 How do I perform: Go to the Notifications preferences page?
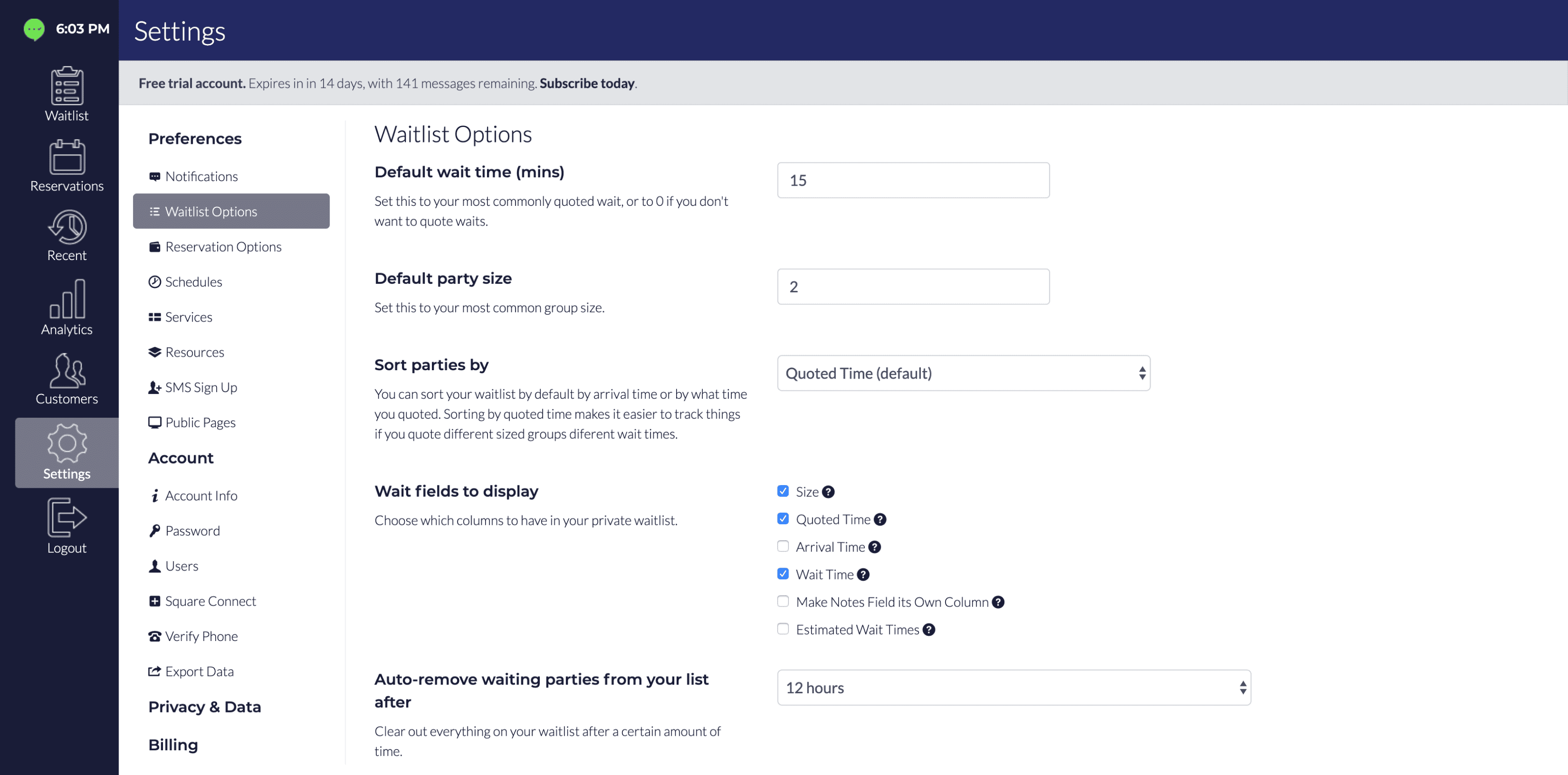[201, 176]
